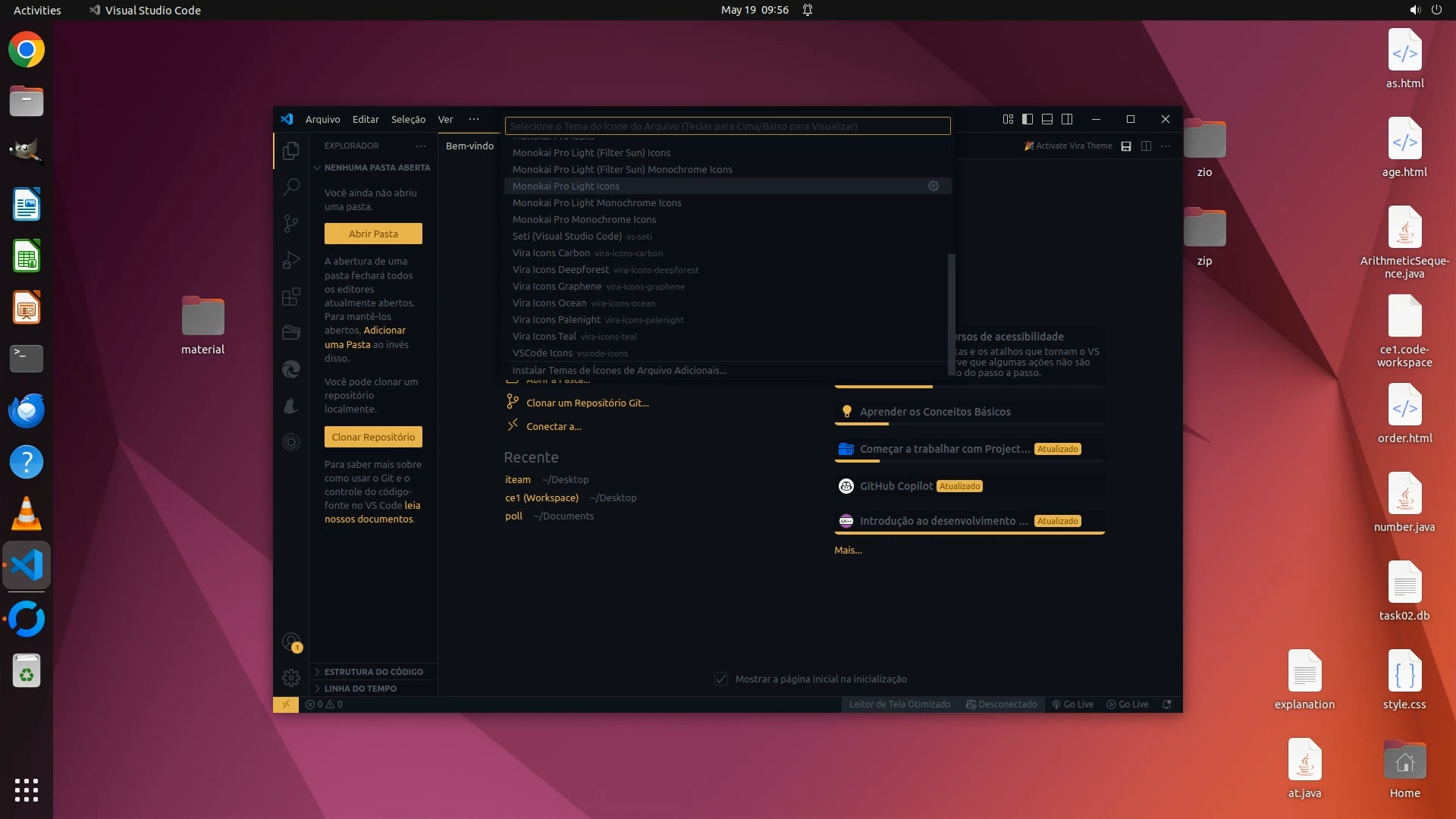1456x819 pixels.
Task: Select the Bem-vindo tab
Action: pyautogui.click(x=469, y=146)
